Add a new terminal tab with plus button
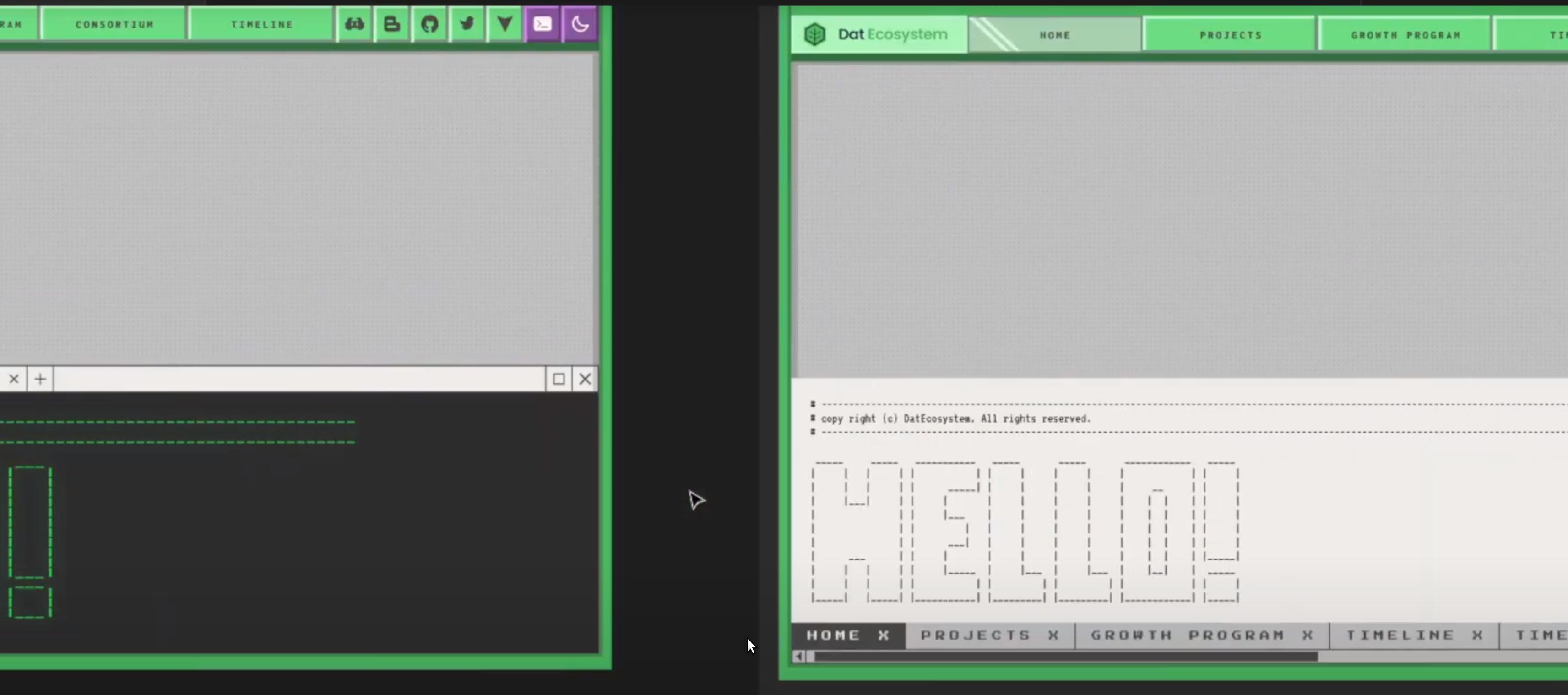The height and width of the screenshot is (695, 1568). pyautogui.click(x=40, y=379)
